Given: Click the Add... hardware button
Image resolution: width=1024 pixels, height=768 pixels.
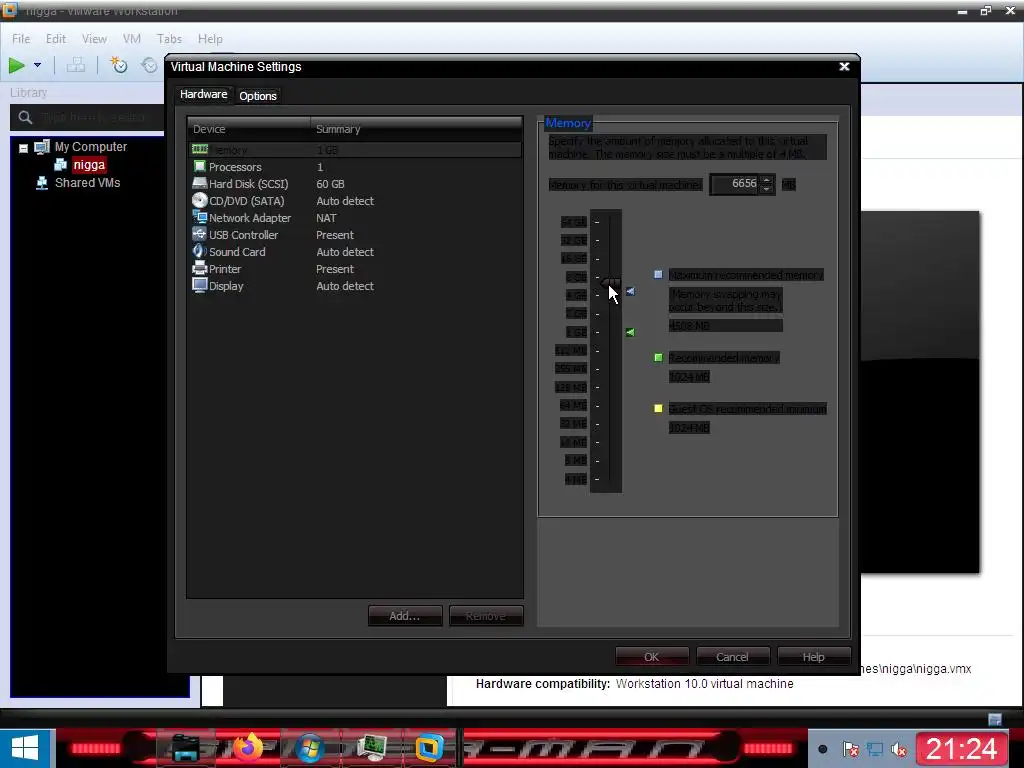Looking at the screenshot, I should [405, 616].
